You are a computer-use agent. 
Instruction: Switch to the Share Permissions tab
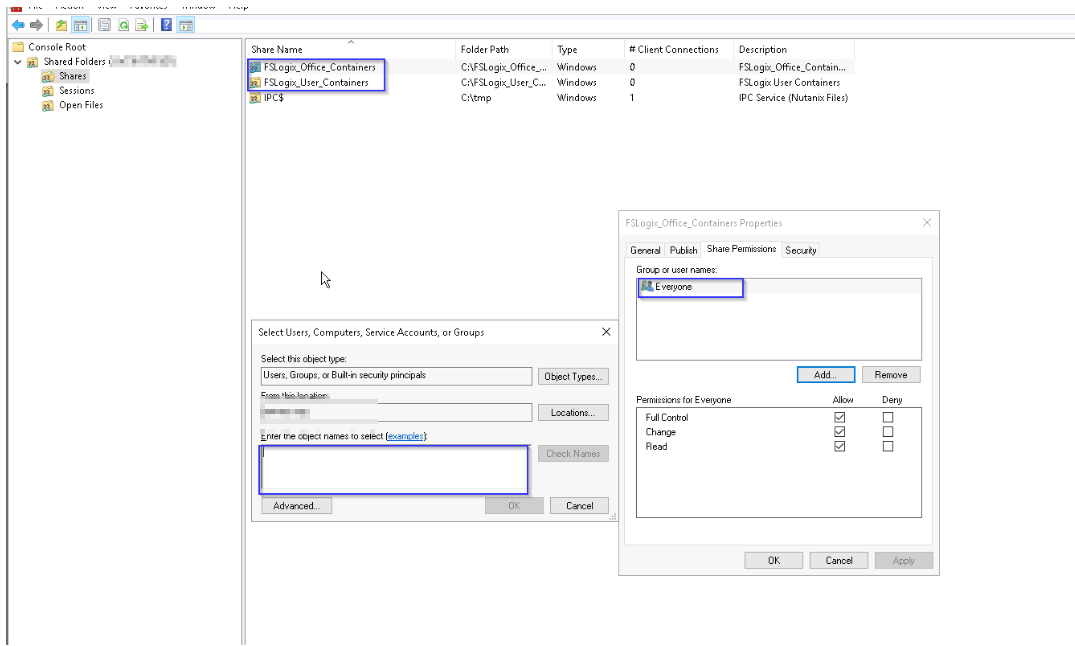pos(741,249)
